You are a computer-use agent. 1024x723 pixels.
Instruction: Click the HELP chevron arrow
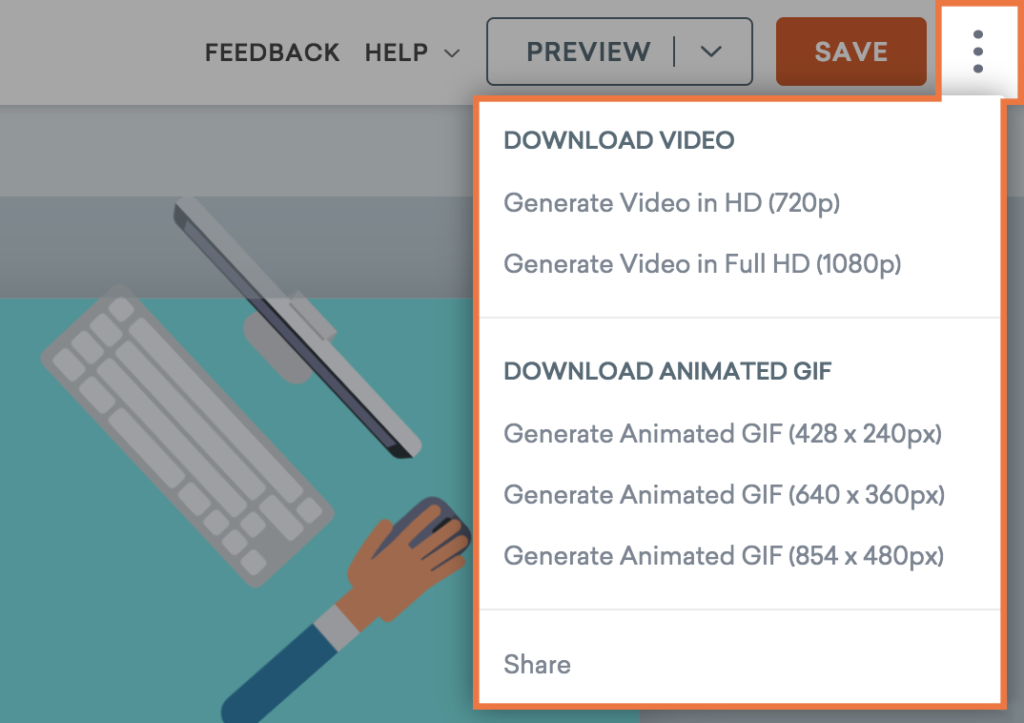pos(450,54)
